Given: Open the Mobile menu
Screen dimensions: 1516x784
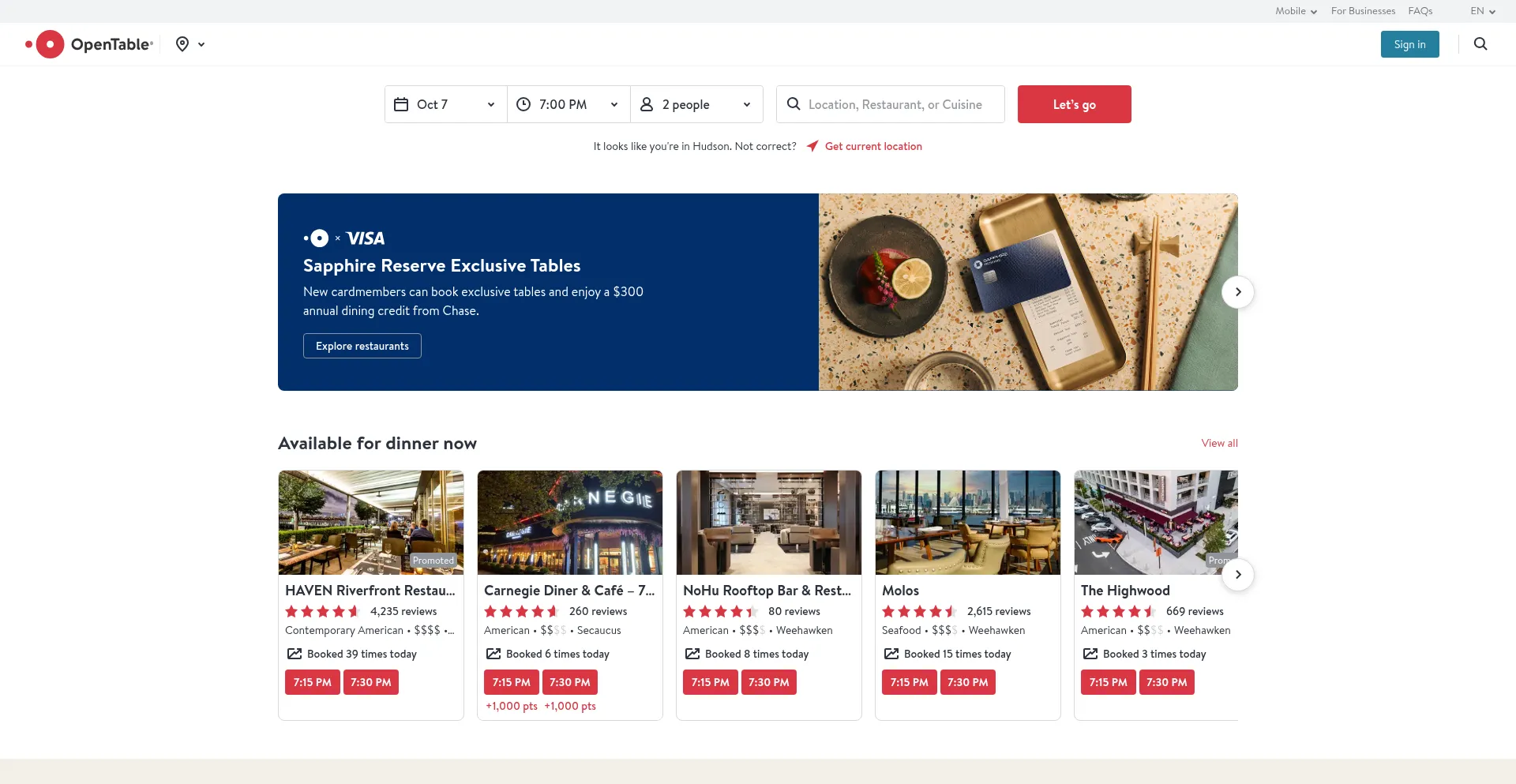Looking at the screenshot, I should coord(1296,11).
